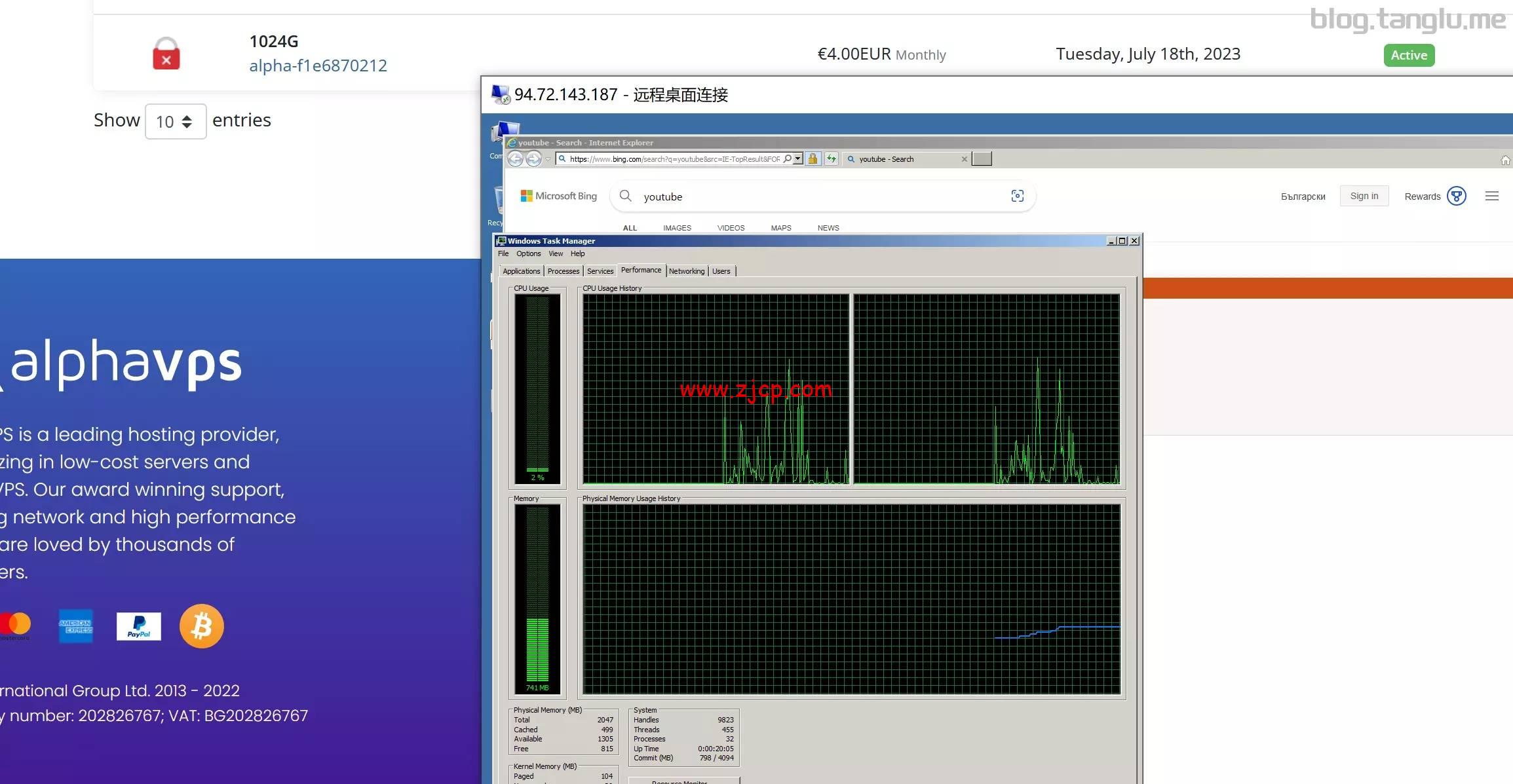Click the address bar search magnifier icon
The height and width of the screenshot is (784, 1513).
[788, 159]
